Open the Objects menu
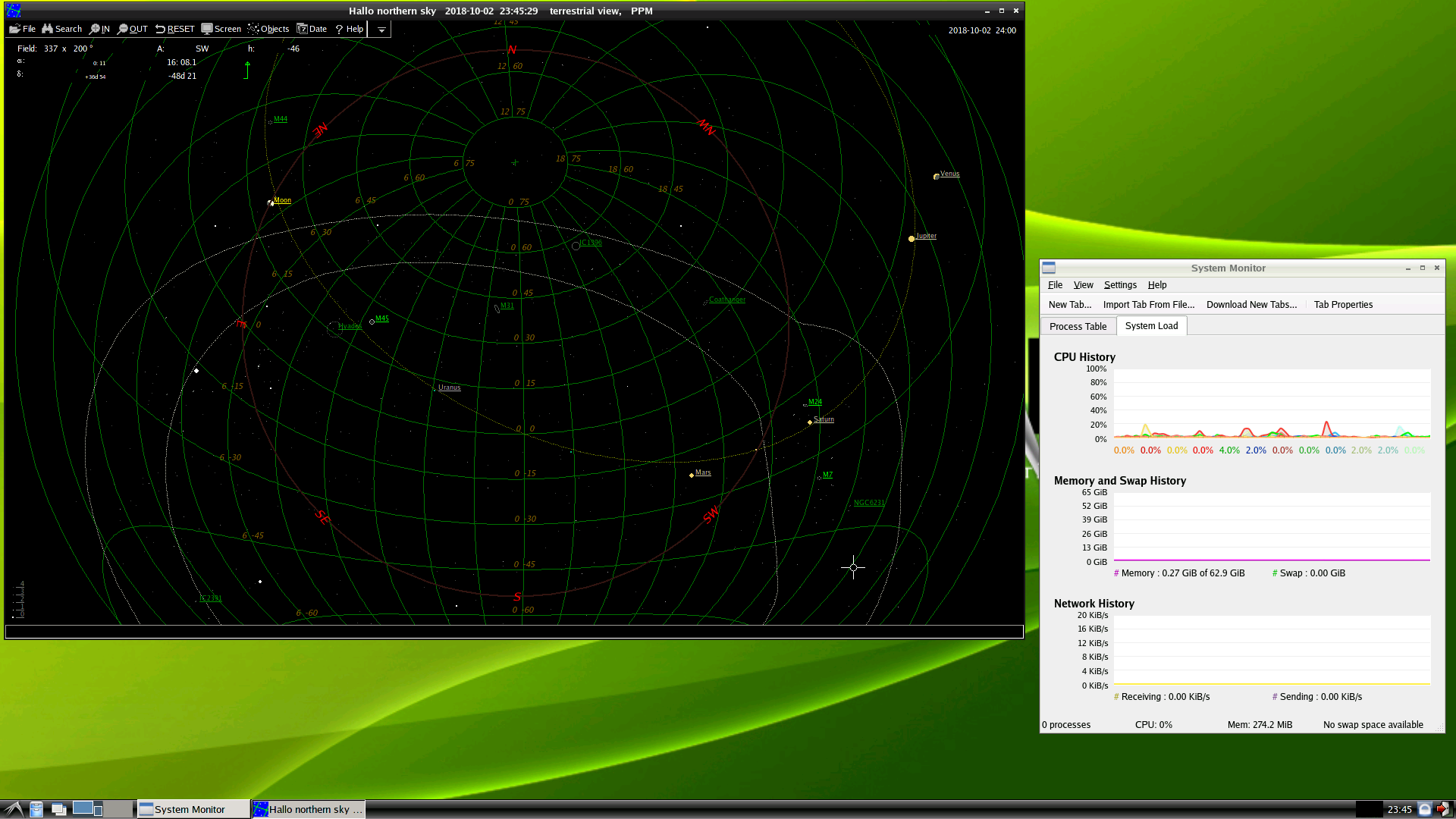The image size is (1456, 819). [268, 29]
